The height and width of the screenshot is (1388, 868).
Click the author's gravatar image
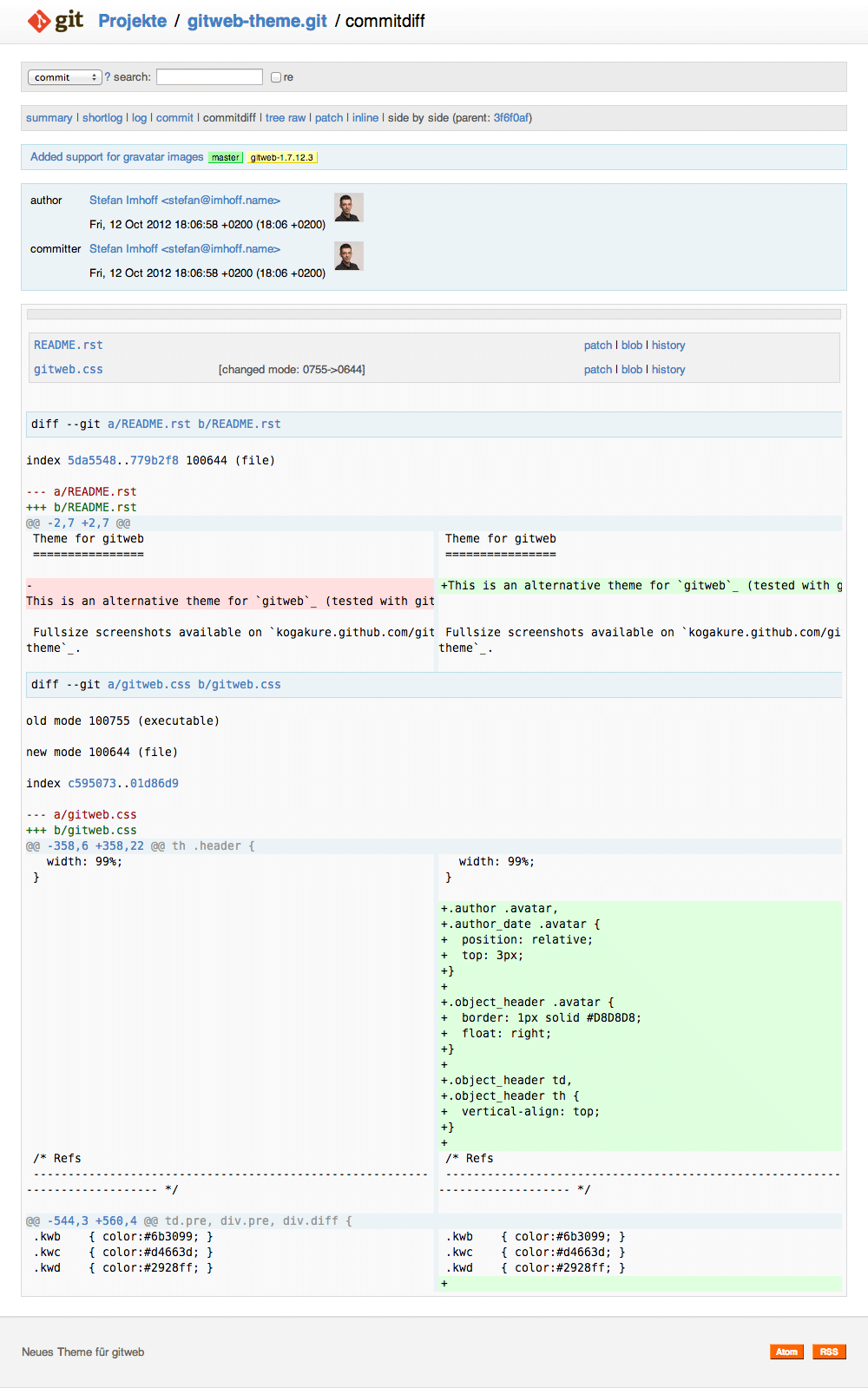pos(348,207)
